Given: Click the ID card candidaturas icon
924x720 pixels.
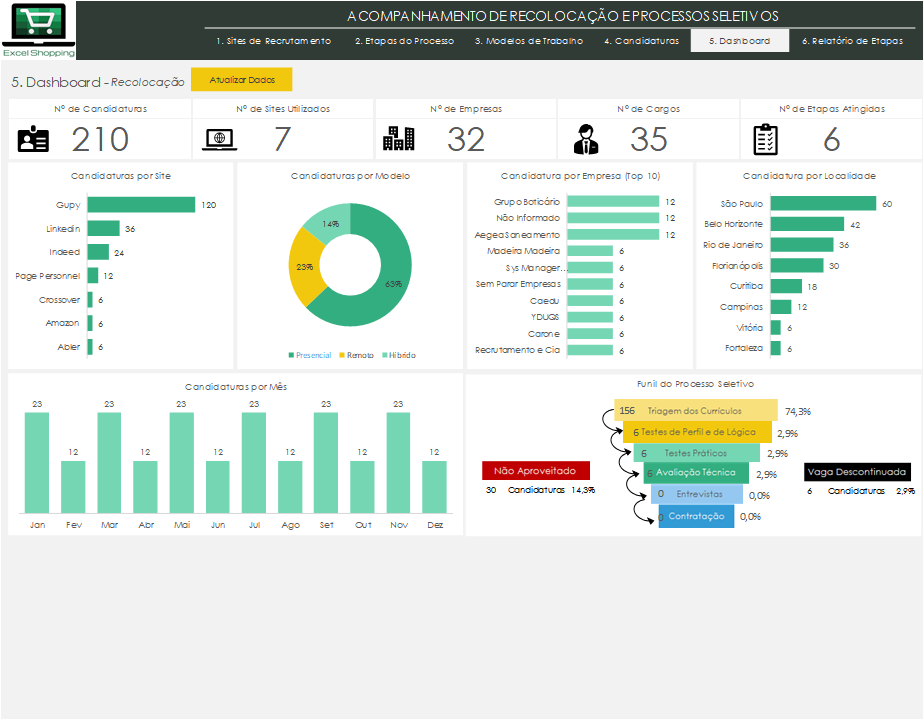Looking at the screenshot, I should pyautogui.click(x=33, y=140).
